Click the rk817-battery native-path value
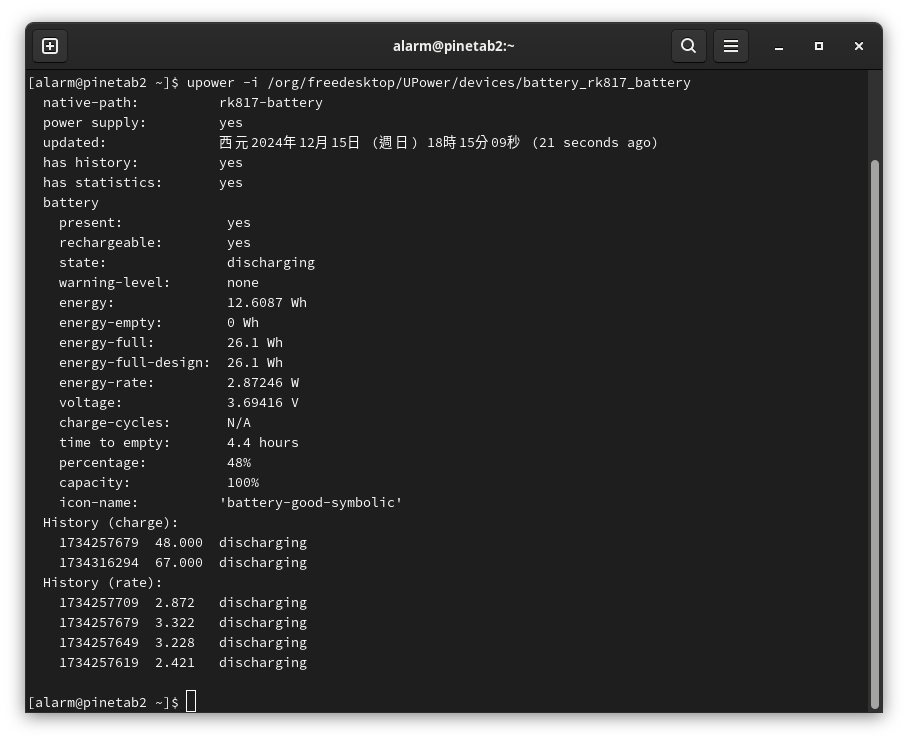This screenshot has width=908, height=741. point(271,102)
